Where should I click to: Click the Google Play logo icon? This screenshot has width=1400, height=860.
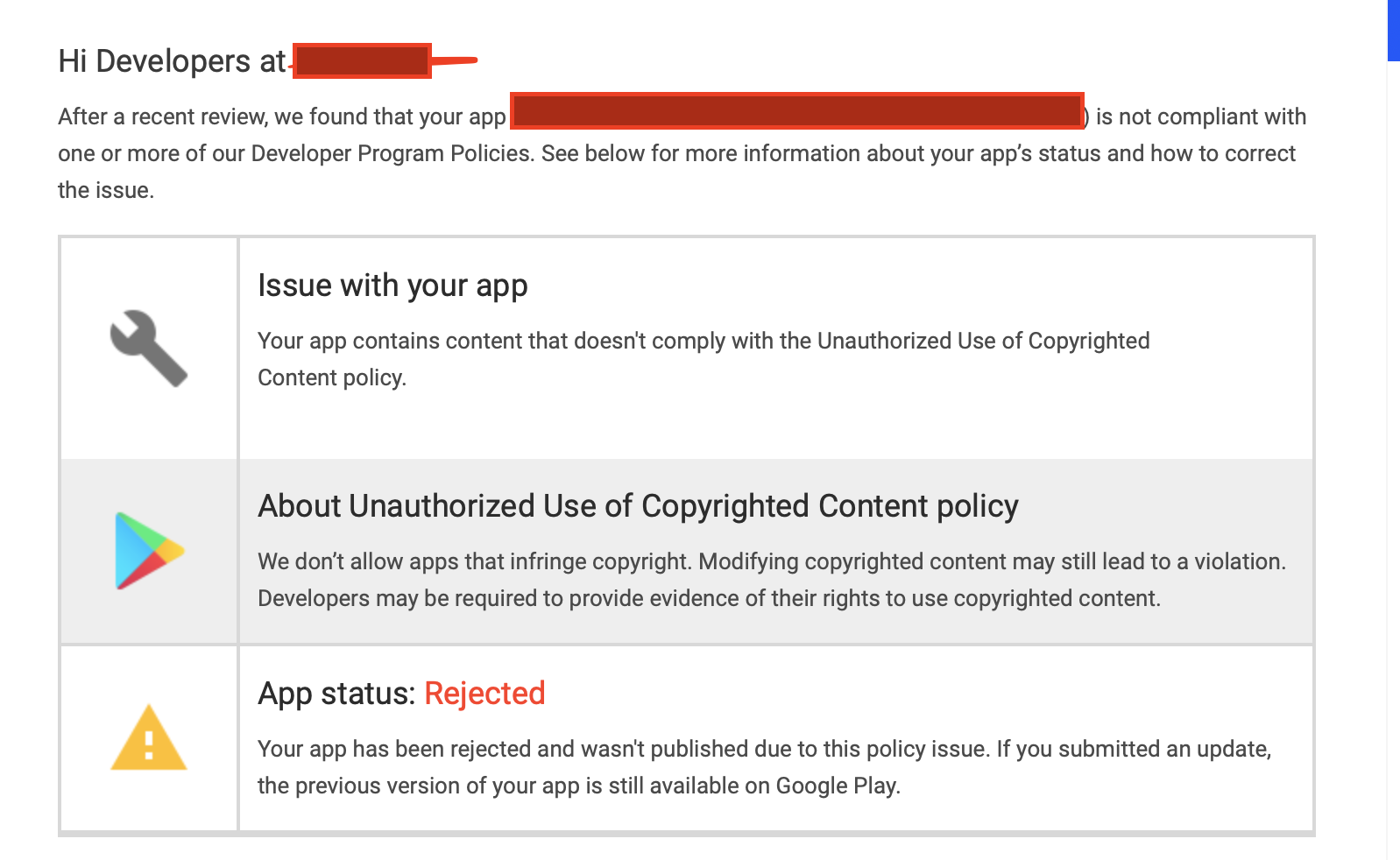[149, 551]
